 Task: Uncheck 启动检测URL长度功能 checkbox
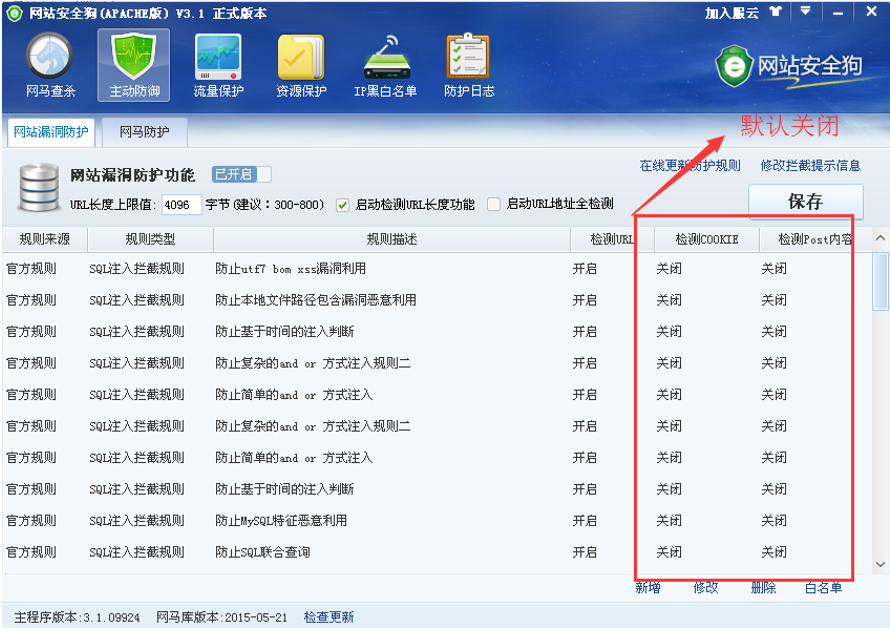[x=342, y=205]
